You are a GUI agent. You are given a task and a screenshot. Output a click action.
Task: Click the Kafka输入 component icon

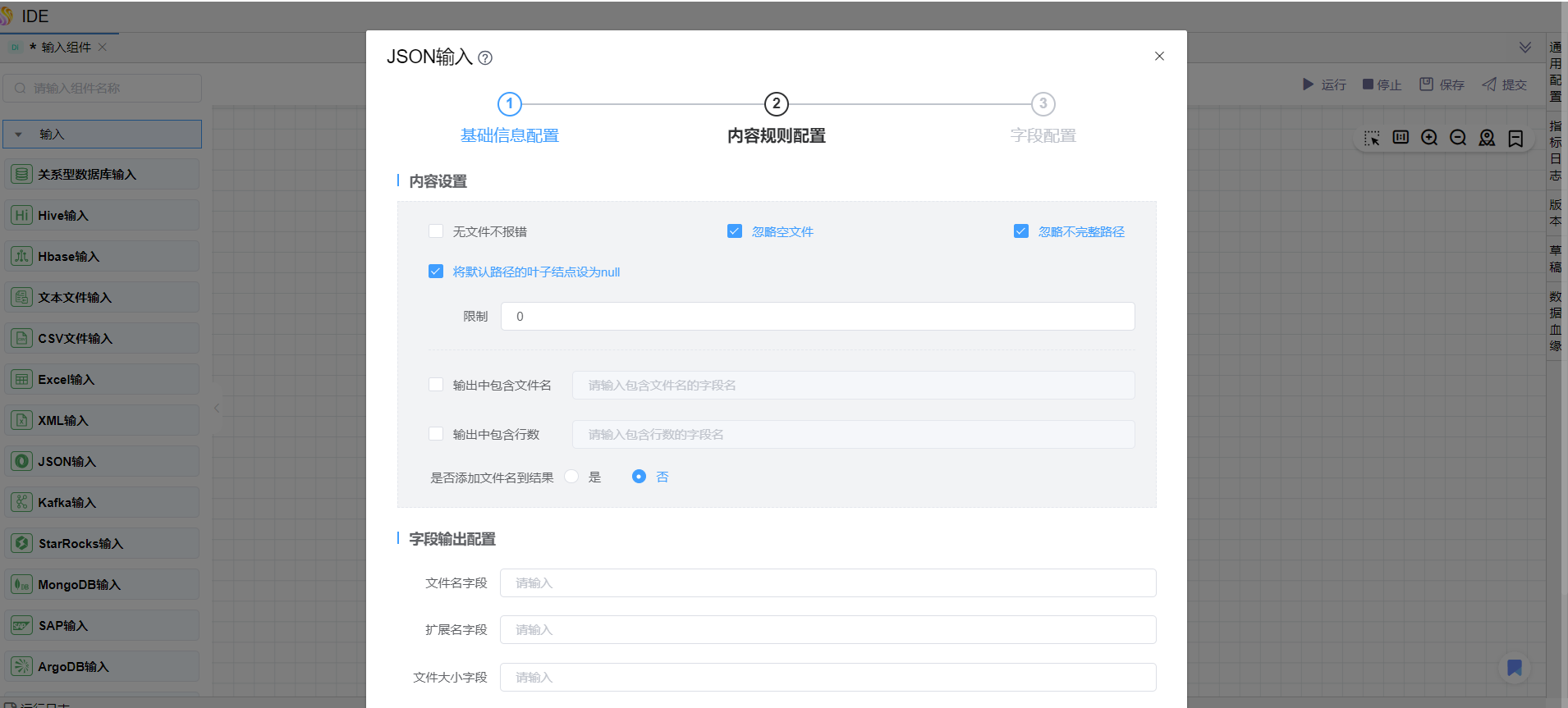pyautogui.click(x=21, y=502)
